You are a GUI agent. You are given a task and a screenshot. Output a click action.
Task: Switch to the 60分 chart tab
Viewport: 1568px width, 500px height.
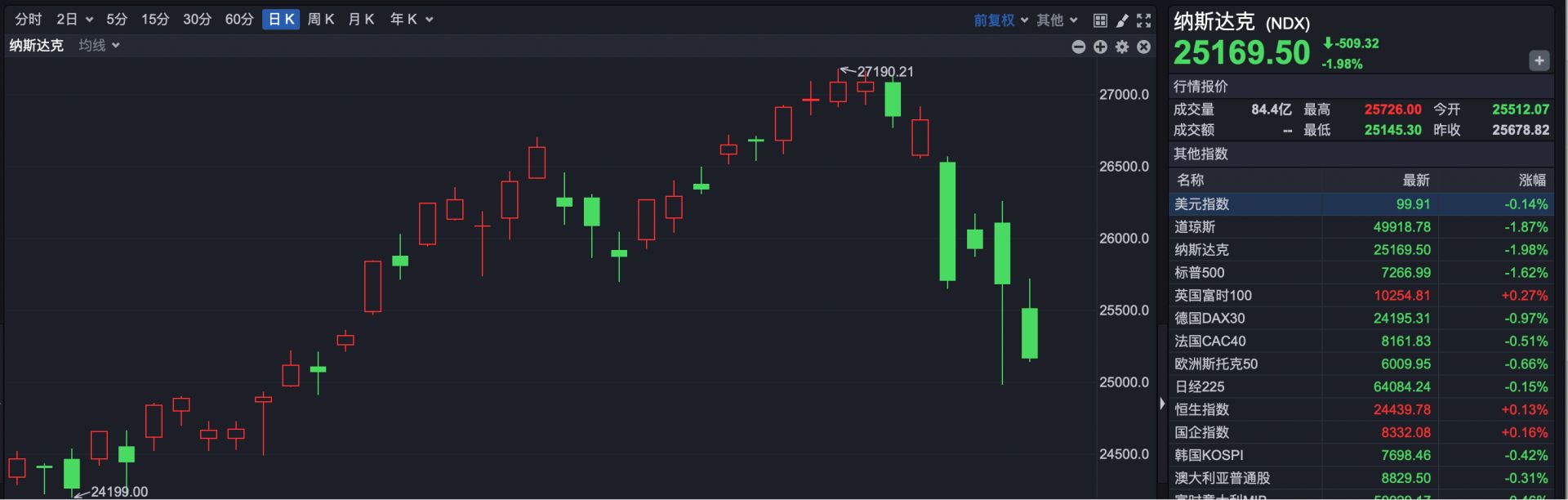click(x=239, y=19)
